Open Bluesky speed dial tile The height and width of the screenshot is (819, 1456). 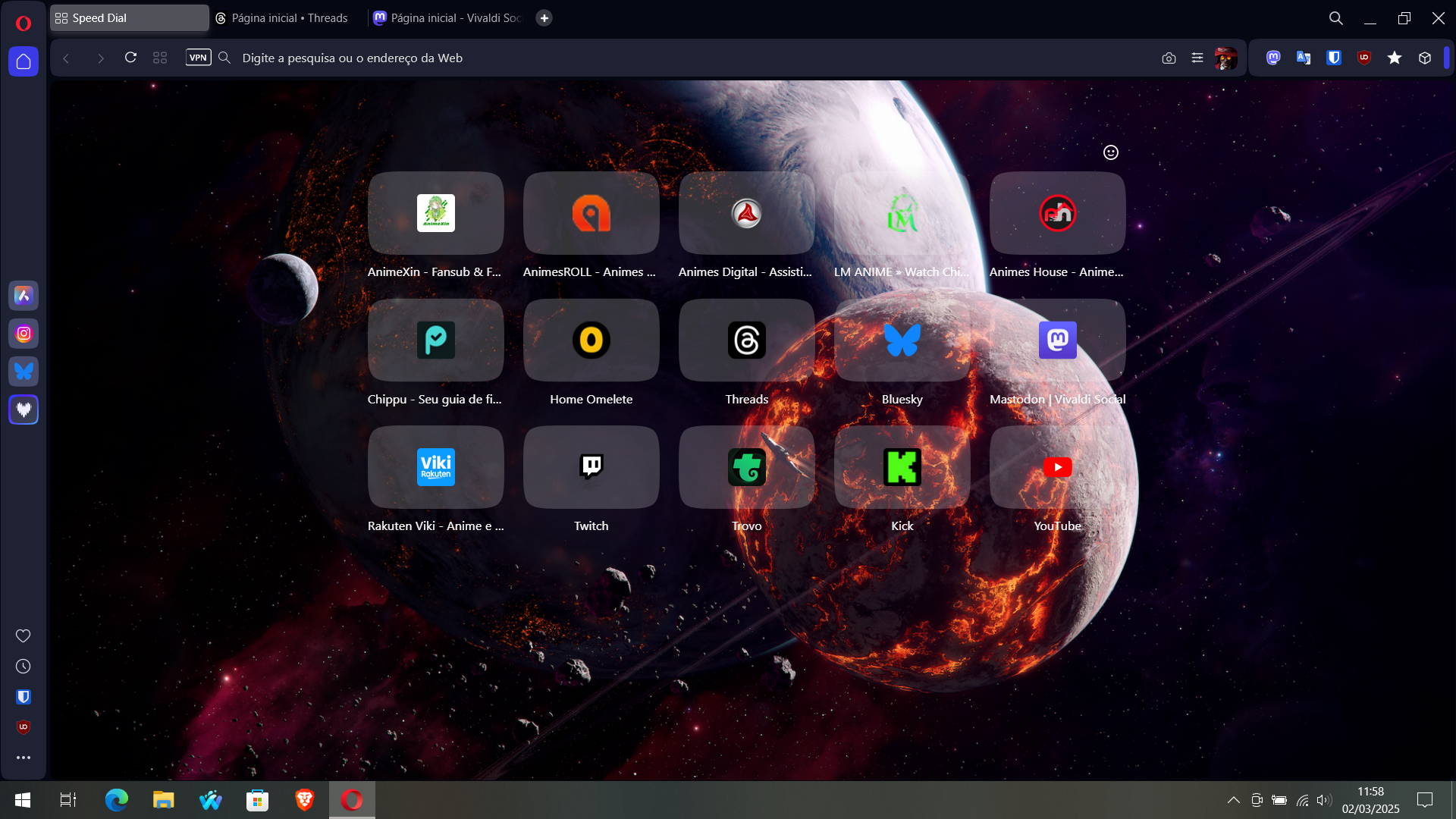[902, 340]
